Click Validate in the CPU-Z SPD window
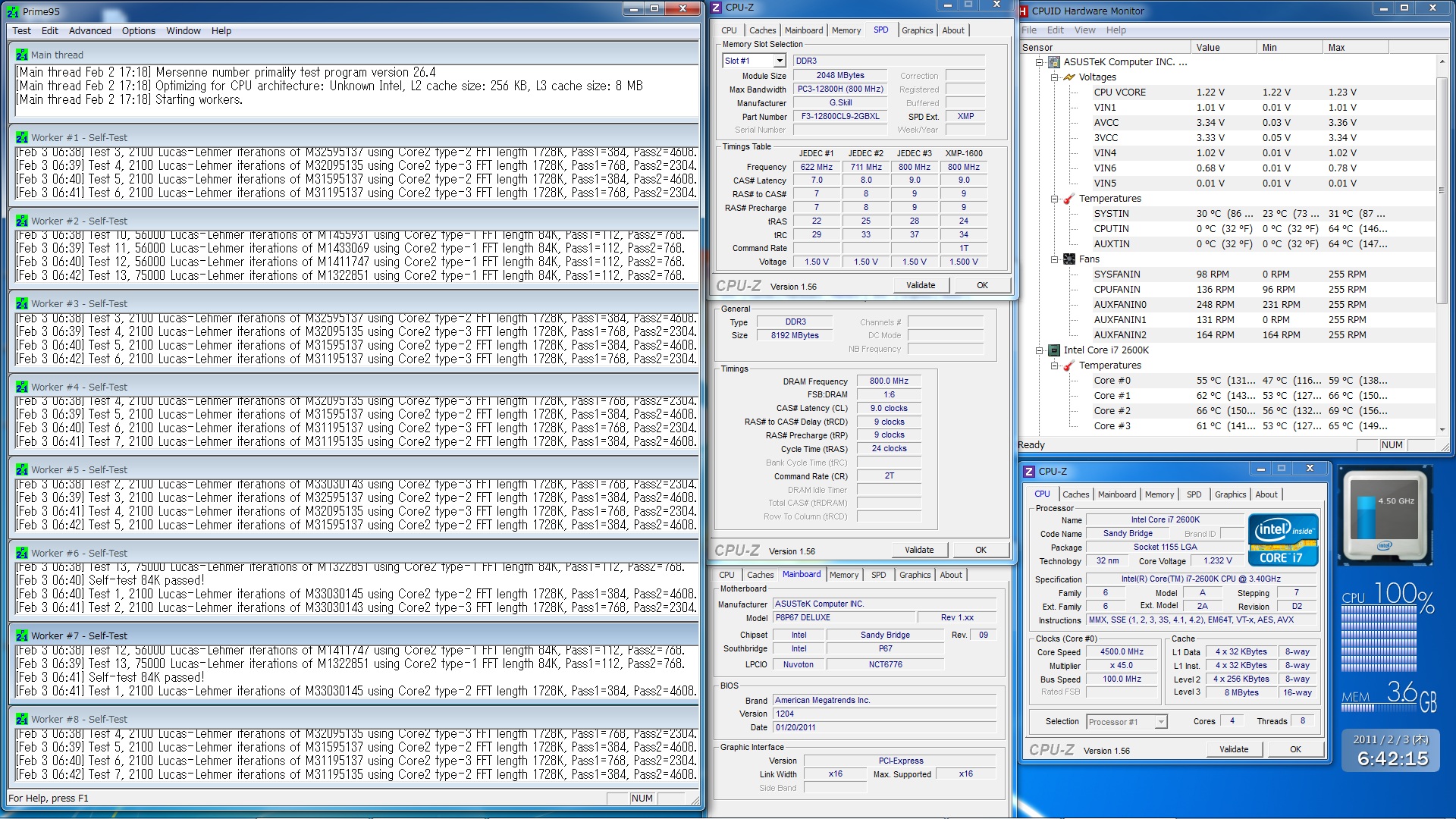1456x819 pixels. [921, 285]
